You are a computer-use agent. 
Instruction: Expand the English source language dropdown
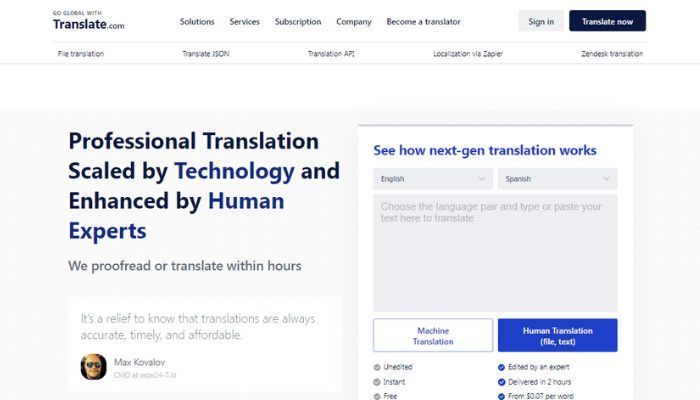[x=433, y=179]
